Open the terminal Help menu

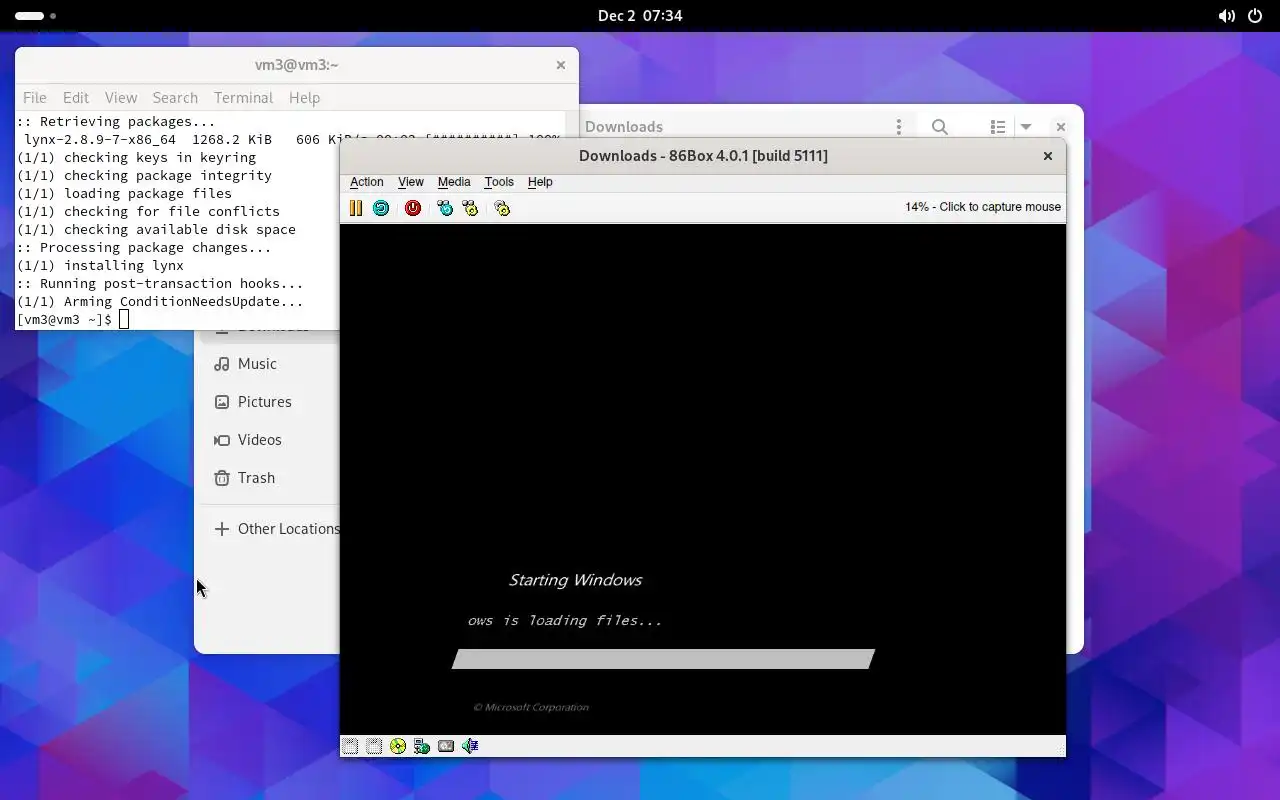[x=304, y=98]
